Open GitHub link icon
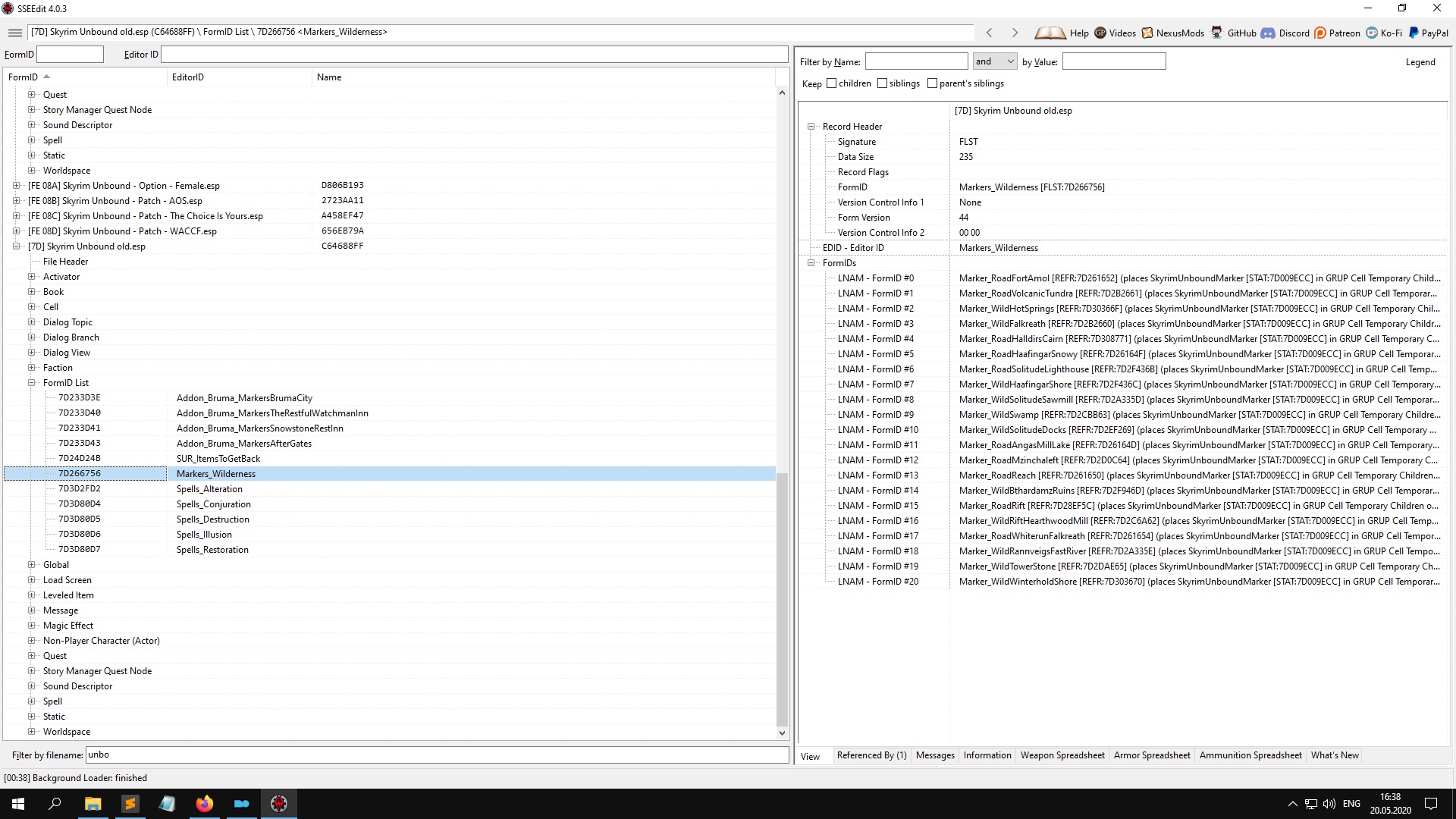Viewport: 1456px width, 819px height. [1216, 33]
